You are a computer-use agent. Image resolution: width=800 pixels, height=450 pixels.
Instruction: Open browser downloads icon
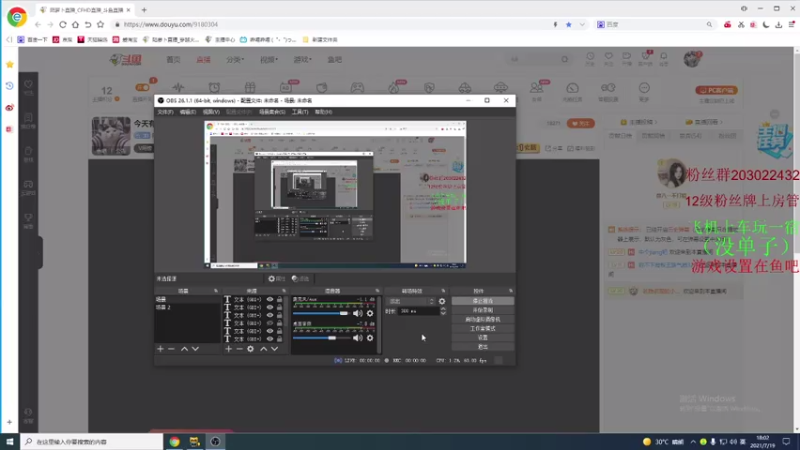pyautogui.click(x=779, y=24)
